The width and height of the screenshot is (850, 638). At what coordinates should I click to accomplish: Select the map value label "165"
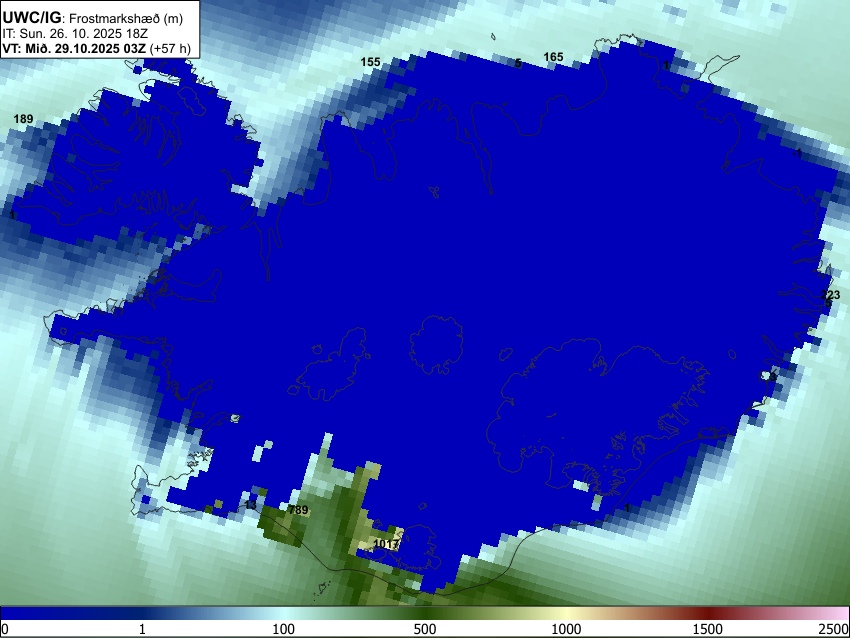coord(553,57)
